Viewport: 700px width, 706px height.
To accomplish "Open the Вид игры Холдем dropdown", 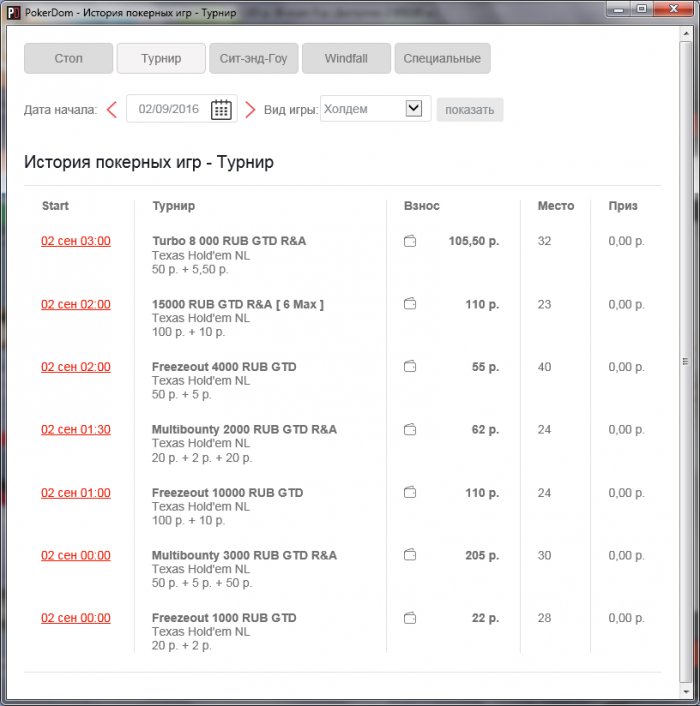I will coord(375,109).
